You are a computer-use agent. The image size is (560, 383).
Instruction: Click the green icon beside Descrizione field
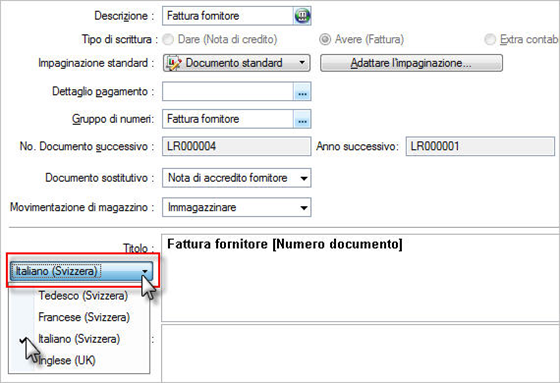(x=302, y=16)
